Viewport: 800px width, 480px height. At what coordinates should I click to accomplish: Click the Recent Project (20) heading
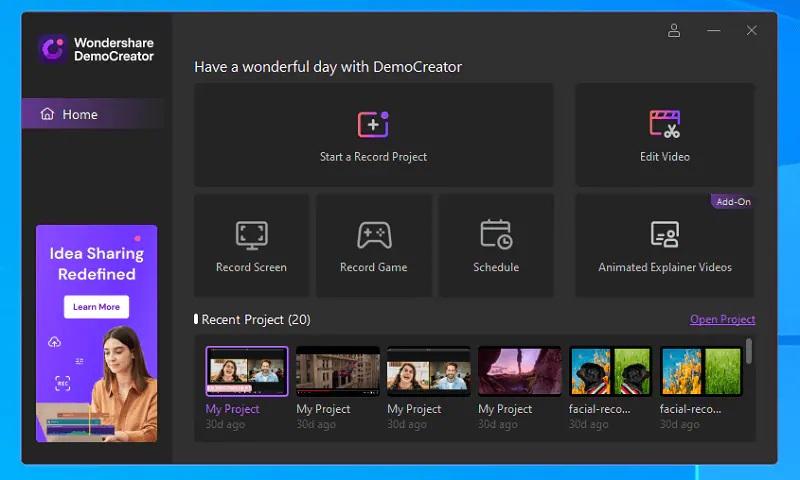coord(256,320)
